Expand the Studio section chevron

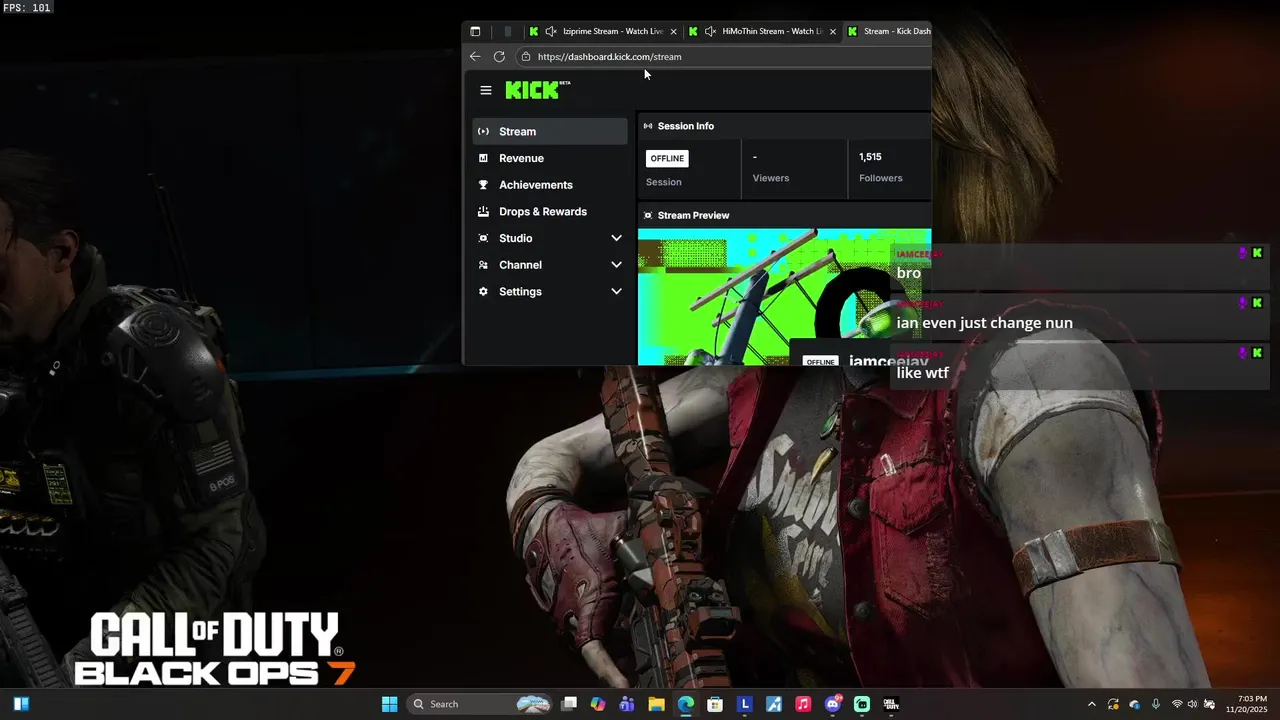(616, 238)
